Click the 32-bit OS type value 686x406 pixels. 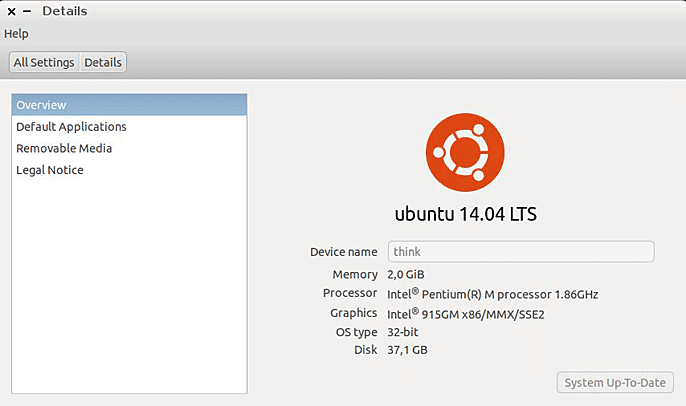(x=402, y=332)
